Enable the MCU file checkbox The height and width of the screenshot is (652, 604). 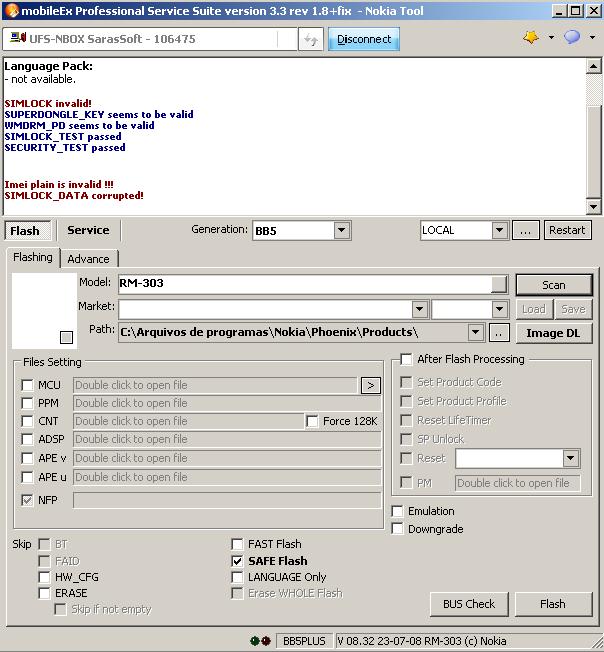[28, 385]
